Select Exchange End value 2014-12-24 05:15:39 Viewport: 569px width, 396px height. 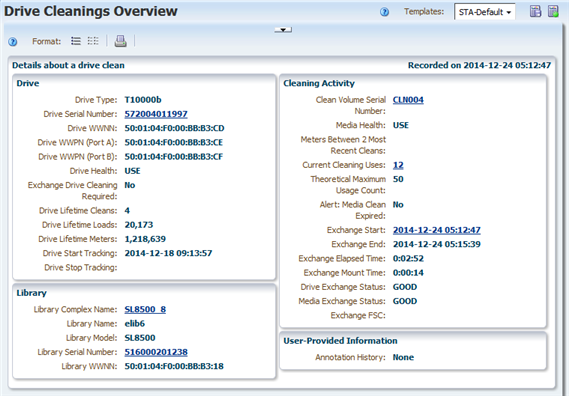click(x=437, y=244)
